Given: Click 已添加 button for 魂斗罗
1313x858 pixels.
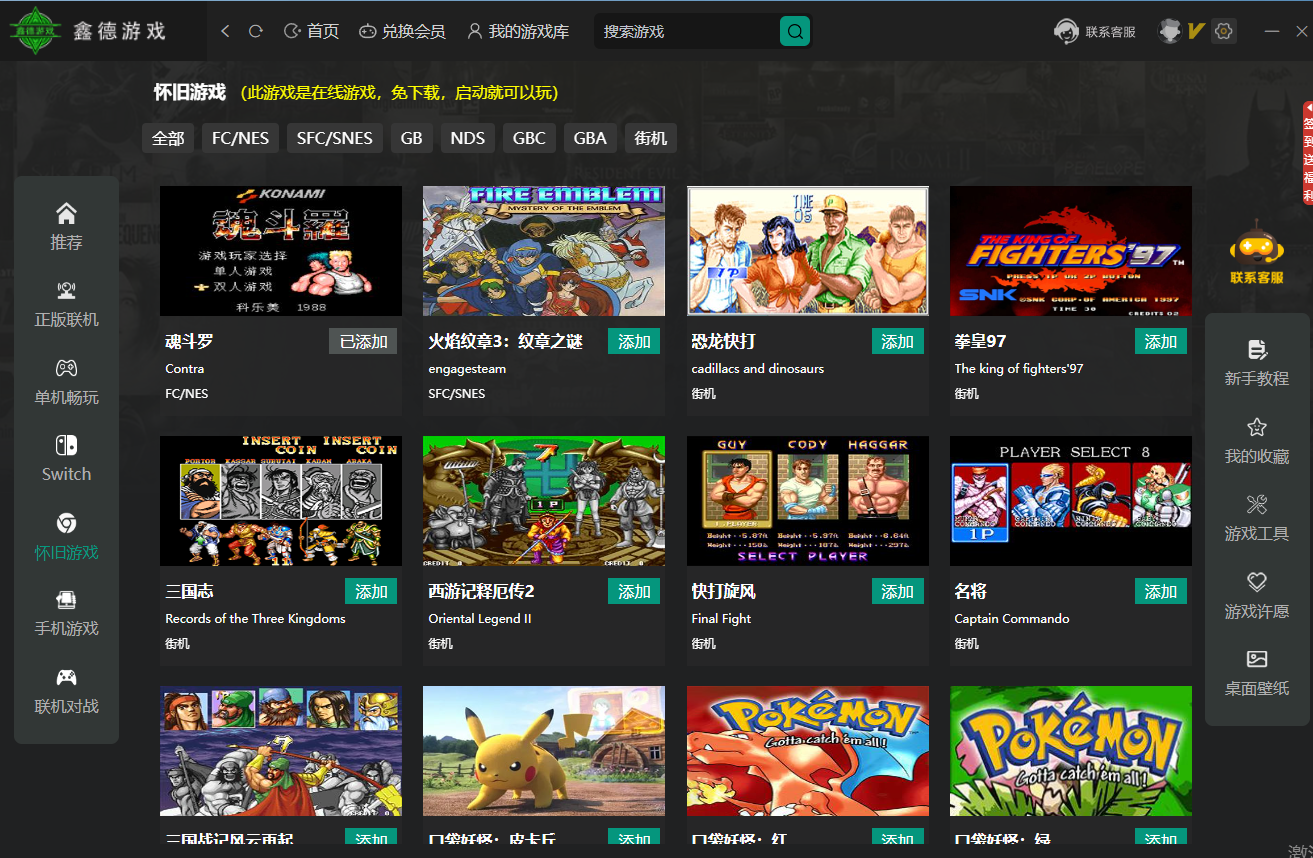Looking at the screenshot, I should (x=363, y=342).
